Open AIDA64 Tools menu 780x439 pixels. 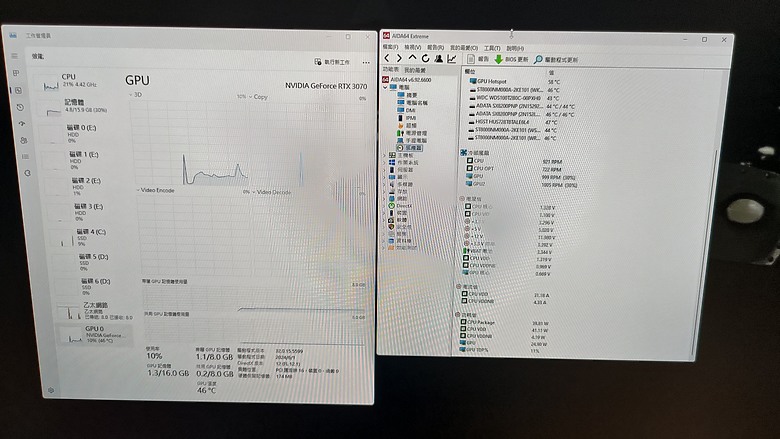click(492, 48)
